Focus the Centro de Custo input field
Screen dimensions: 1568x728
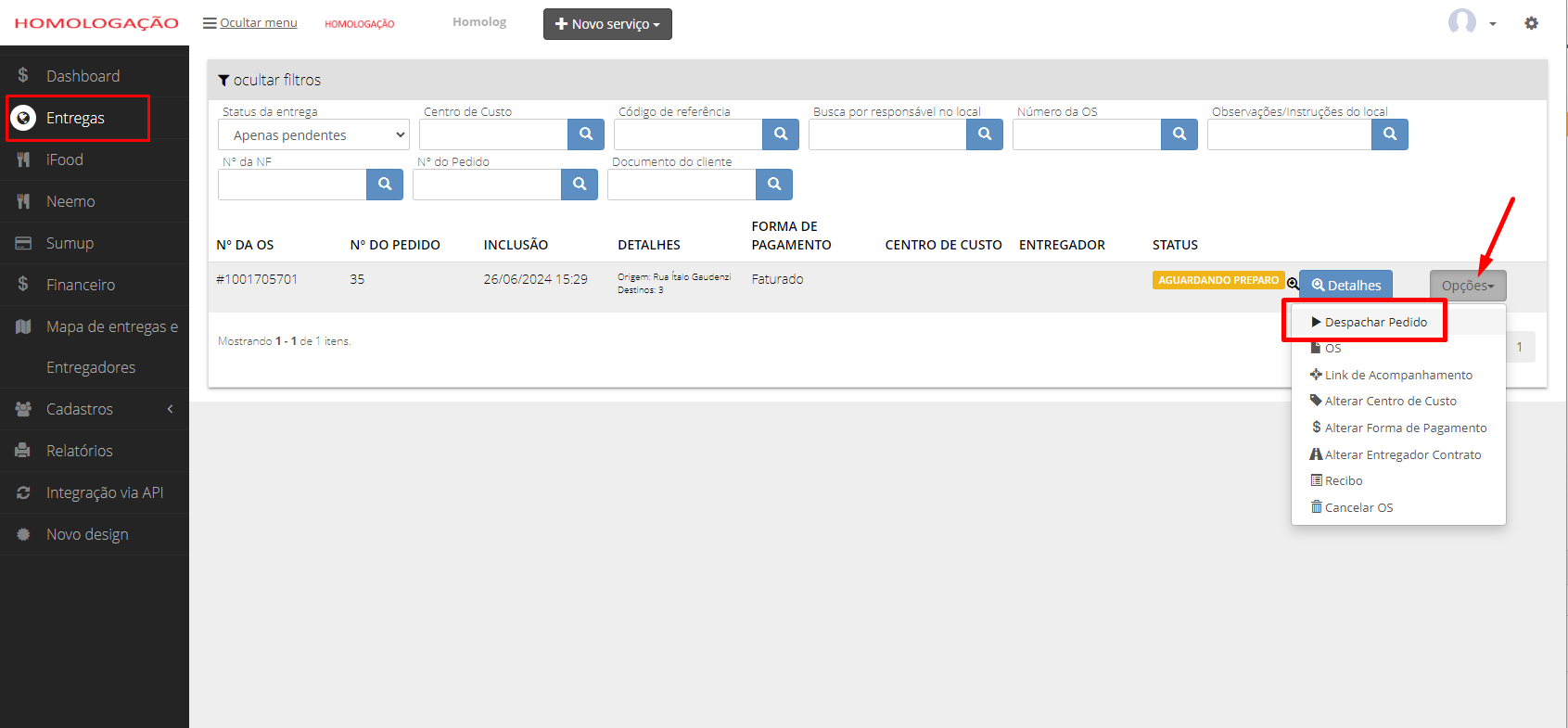[x=493, y=134]
